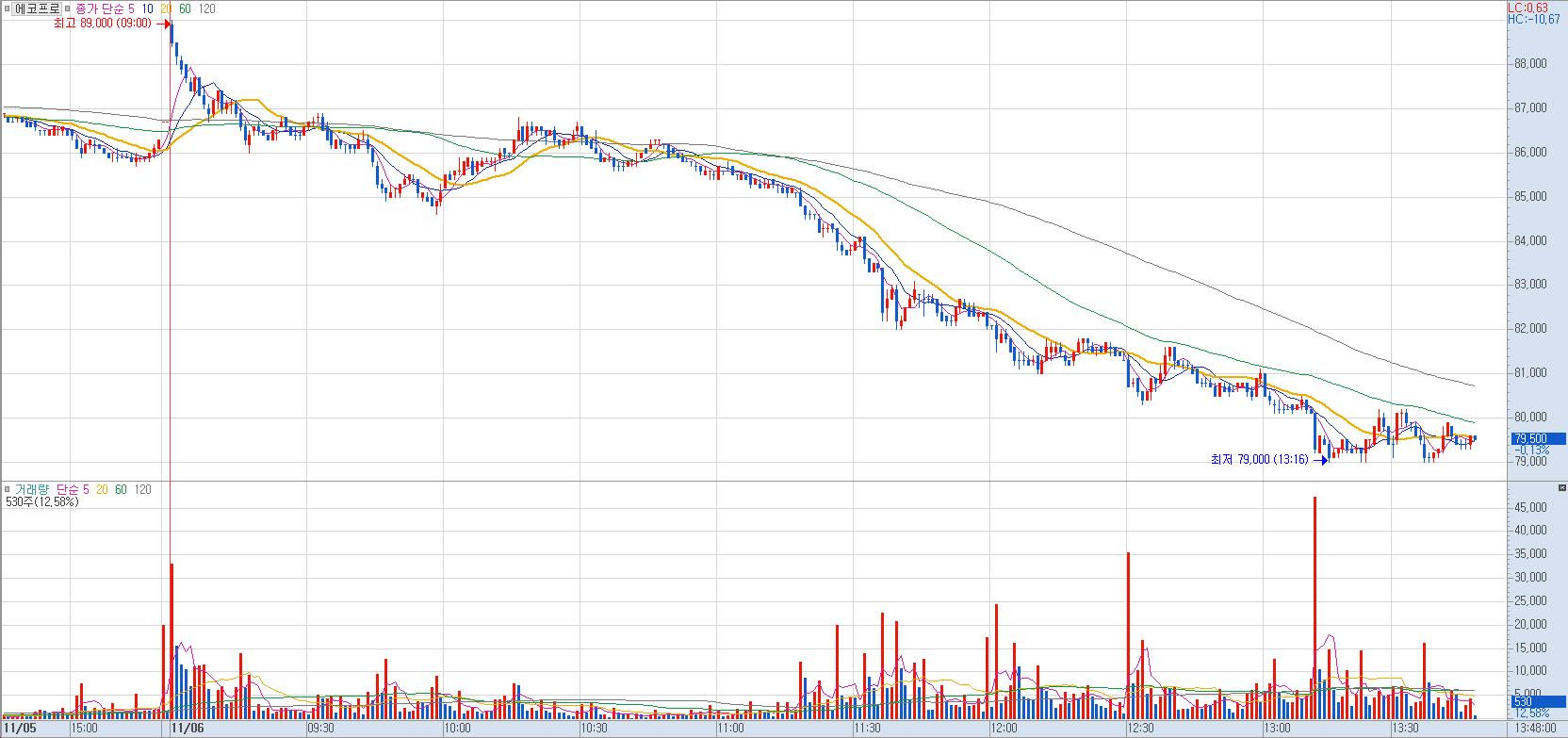This screenshot has height=738, width=1568.
Task: Click the current price tag 79,500
Action: (1527, 438)
